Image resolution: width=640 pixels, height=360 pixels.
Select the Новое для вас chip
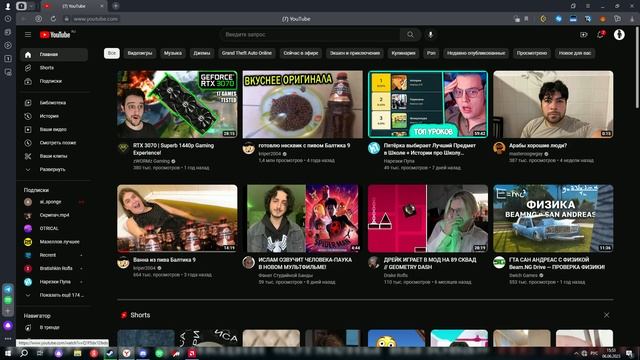575,53
